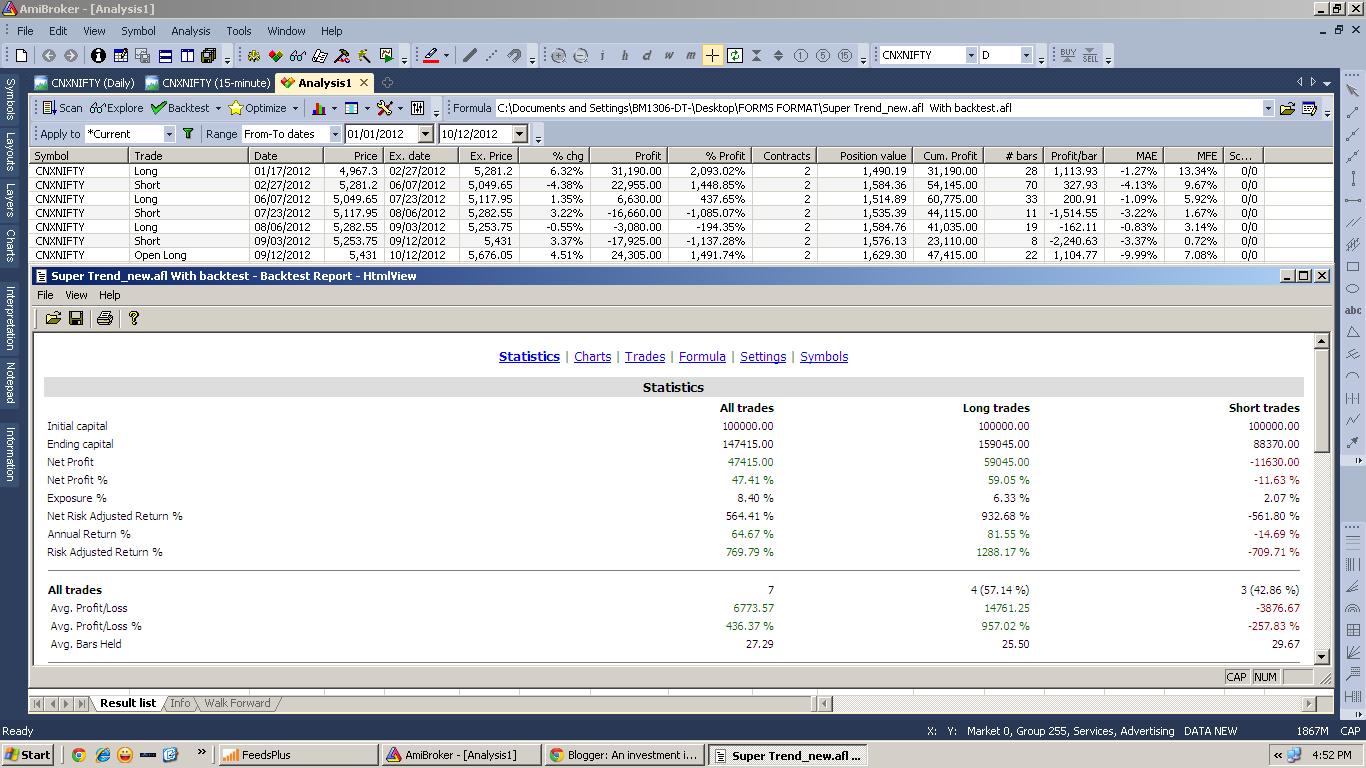Select the weekly 'w' interval button
This screenshot has width=1366, height=768.
click(x=669, y=56)
